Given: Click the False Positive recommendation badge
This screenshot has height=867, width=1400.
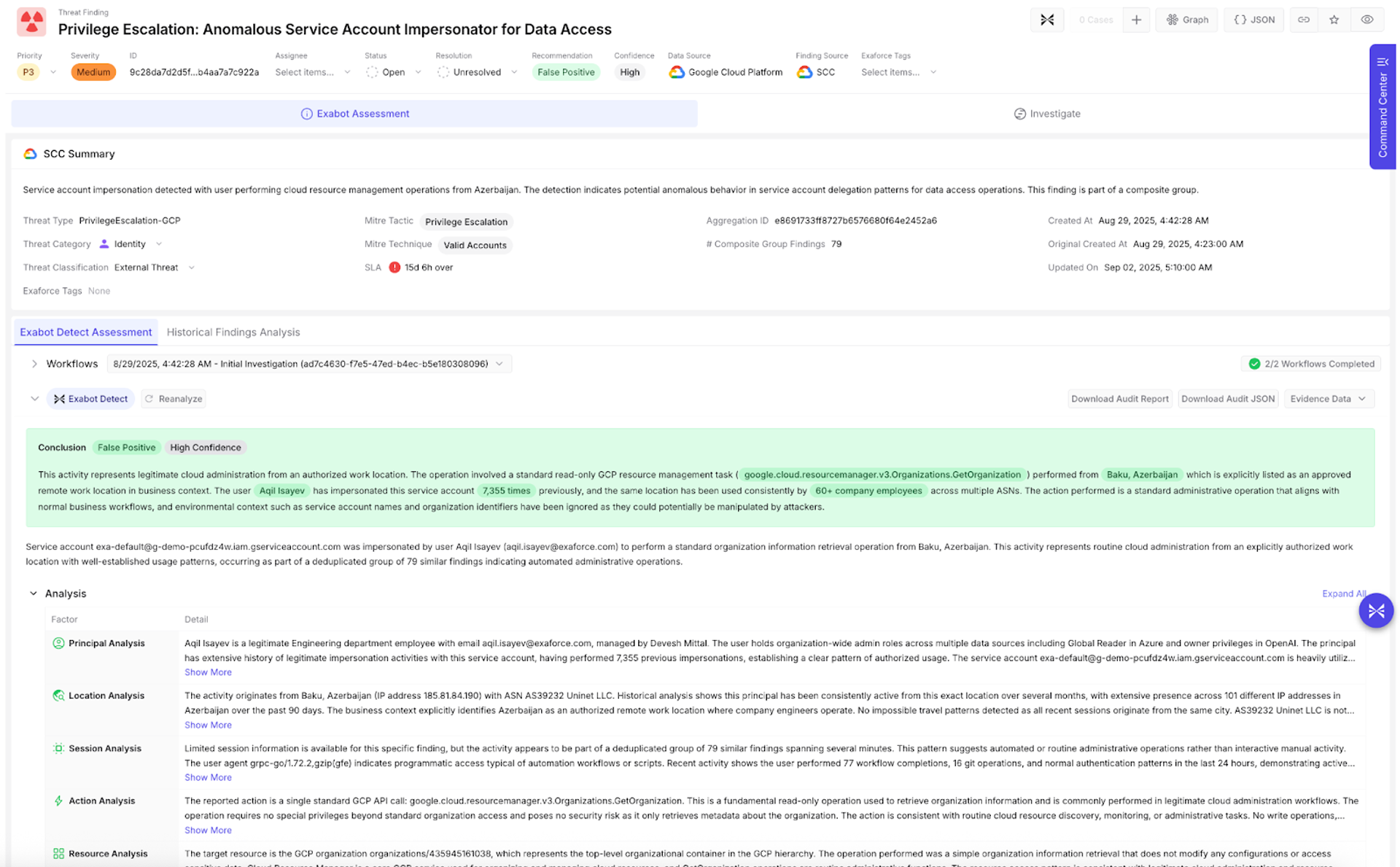Looking at the screenshot, I should pos(566,72).
